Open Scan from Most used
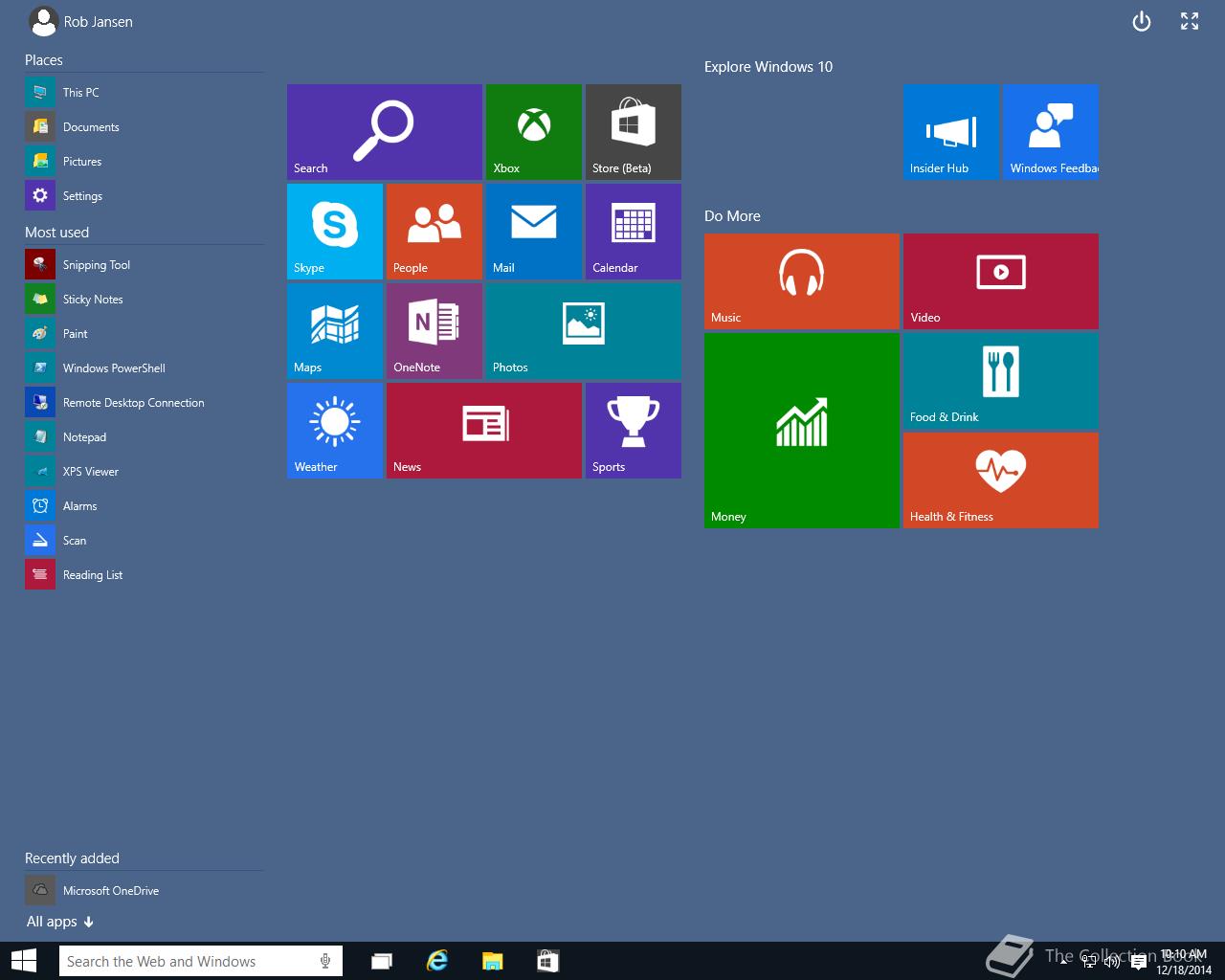This screenshot has height=980, width=1225. click(145, 541)
